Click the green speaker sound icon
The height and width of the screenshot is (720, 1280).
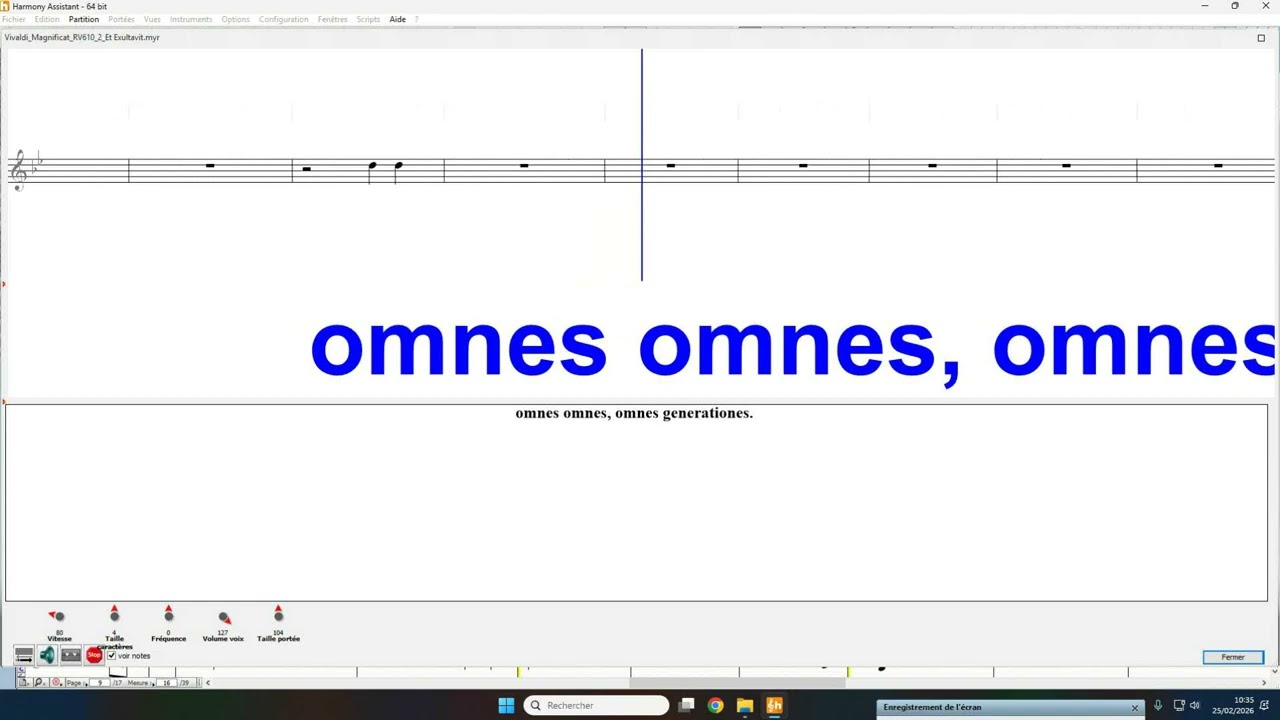point(47,655)
